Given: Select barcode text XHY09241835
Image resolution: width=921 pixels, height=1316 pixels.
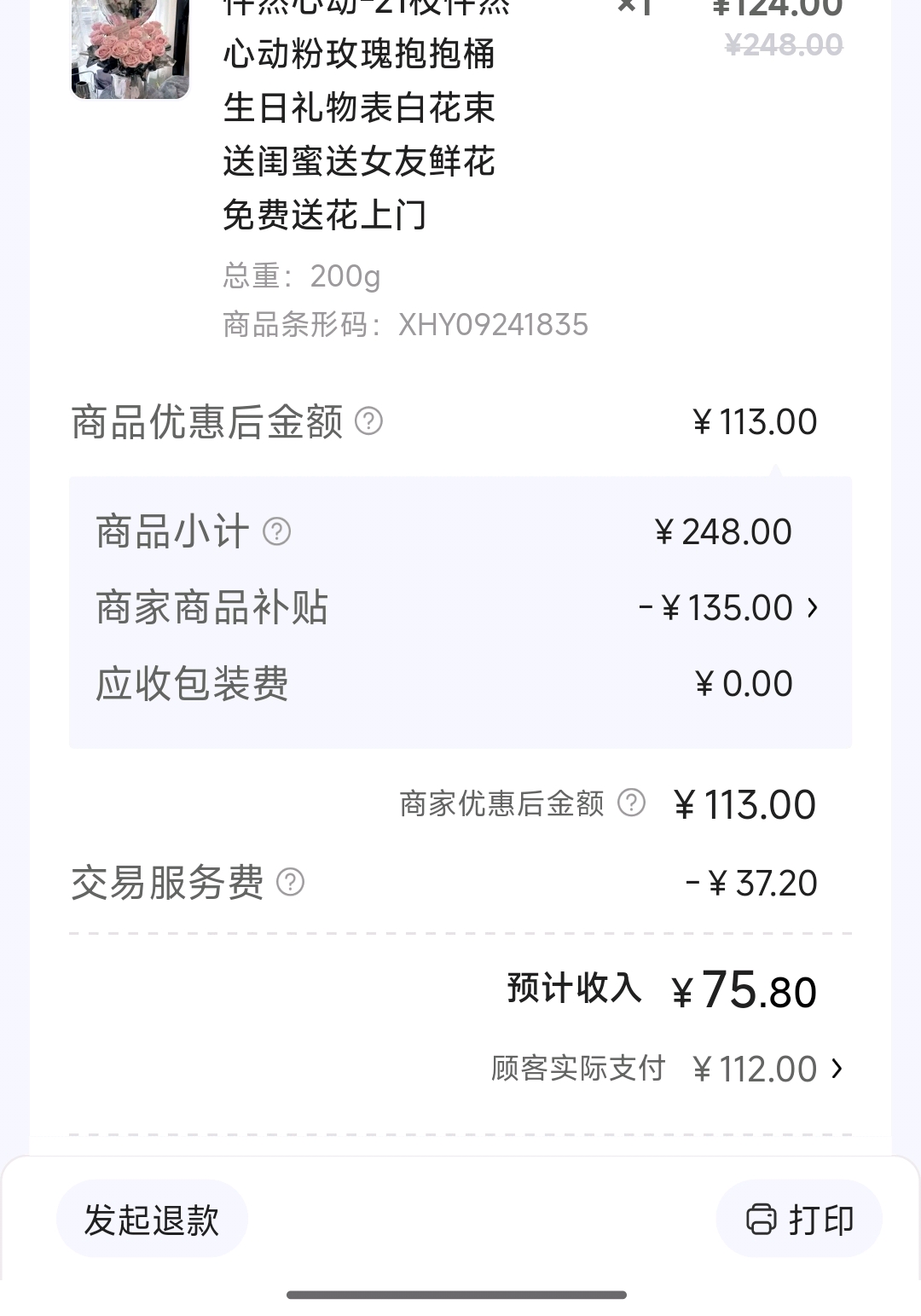Looking at the screenshot, I should coord(493,325).
